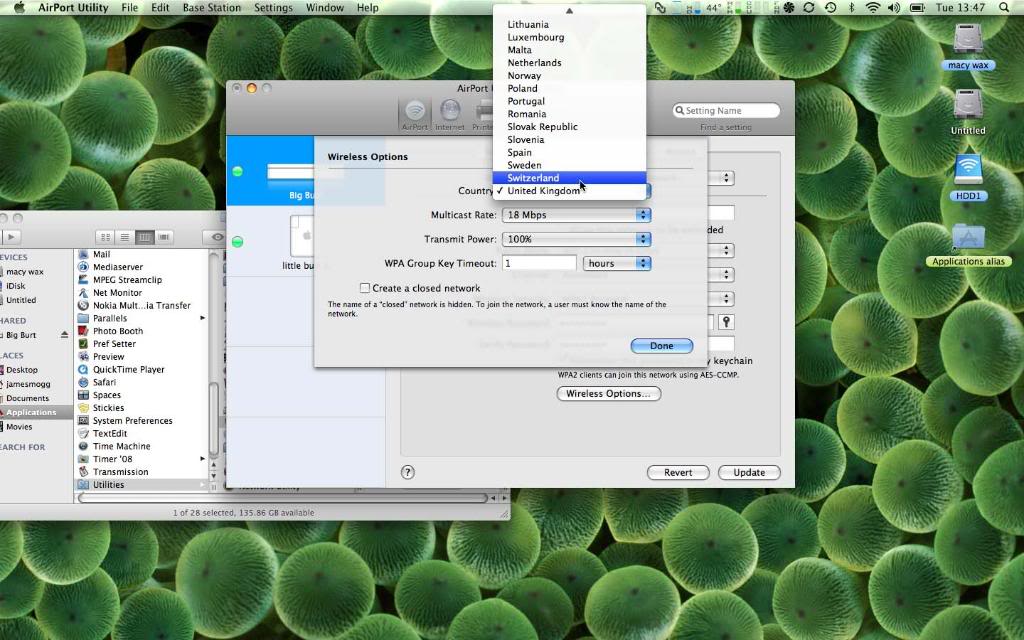Click the Wireless Options... button

[608, 394]
